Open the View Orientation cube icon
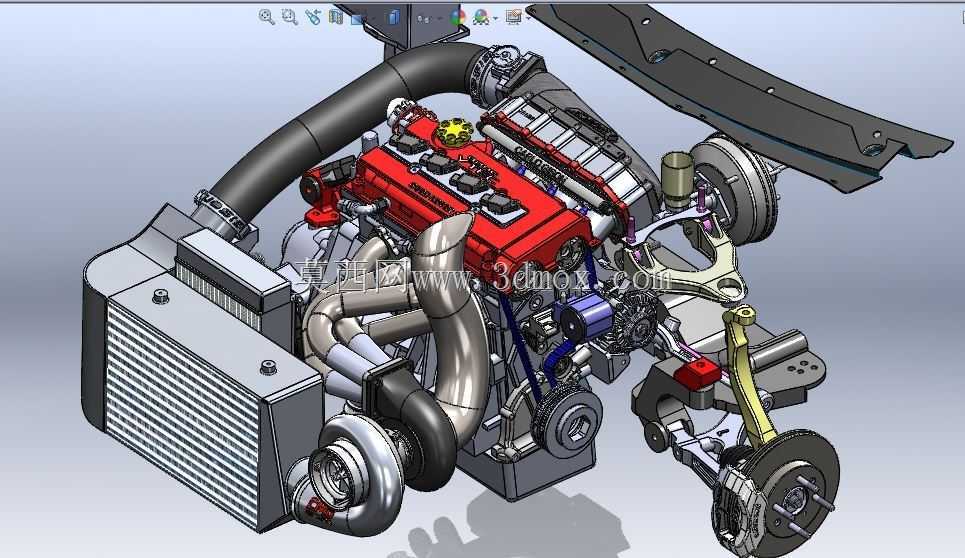 point(357,18)
